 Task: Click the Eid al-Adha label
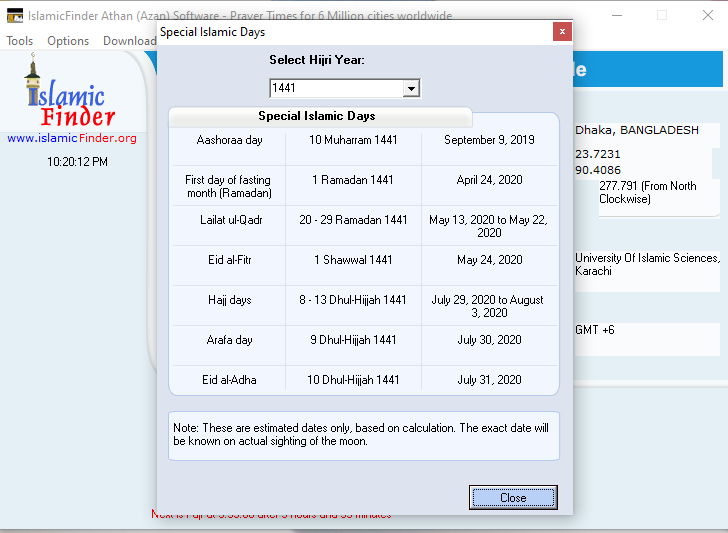tap(229, 380)
